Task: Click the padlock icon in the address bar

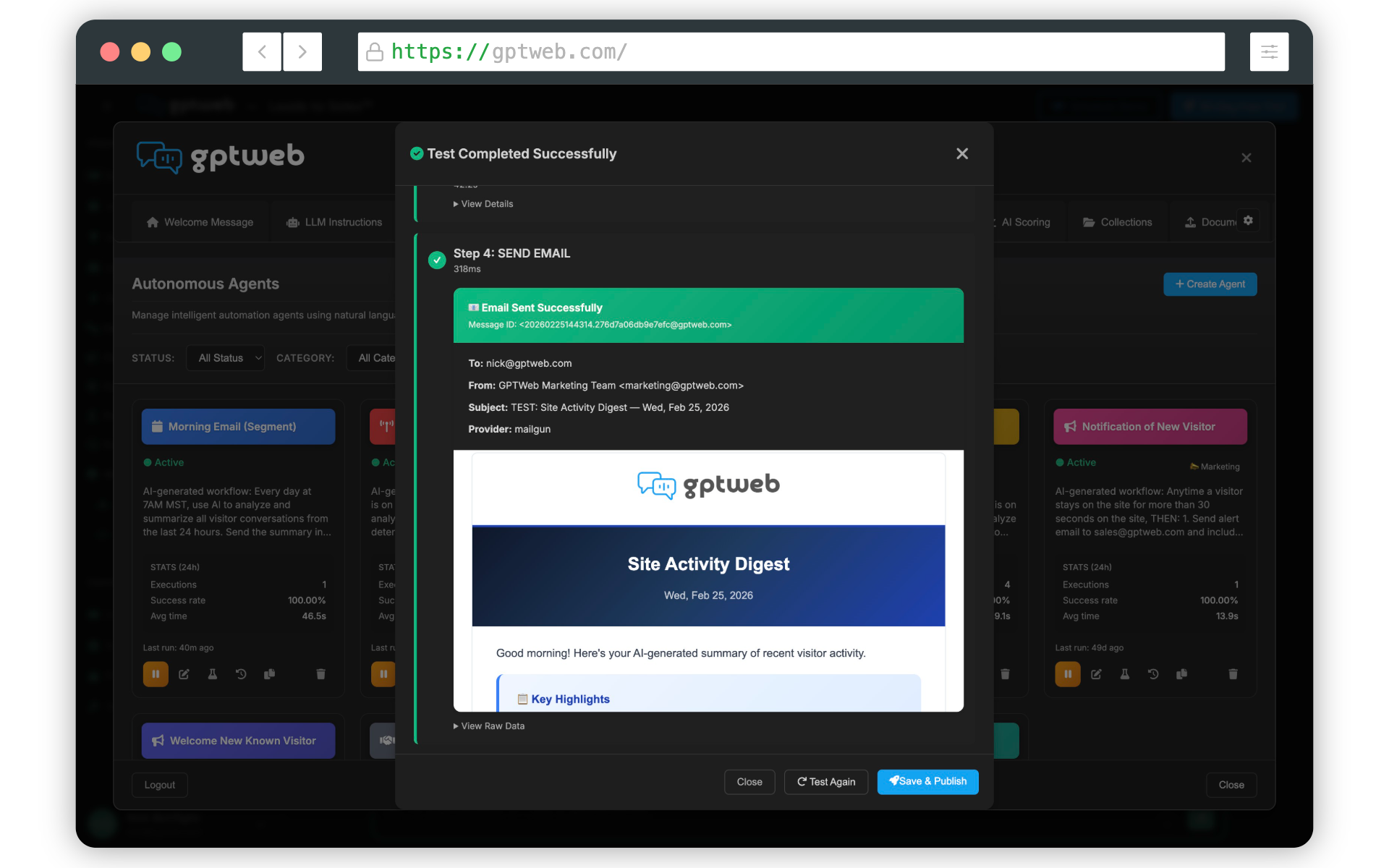Action: (375, 52)
